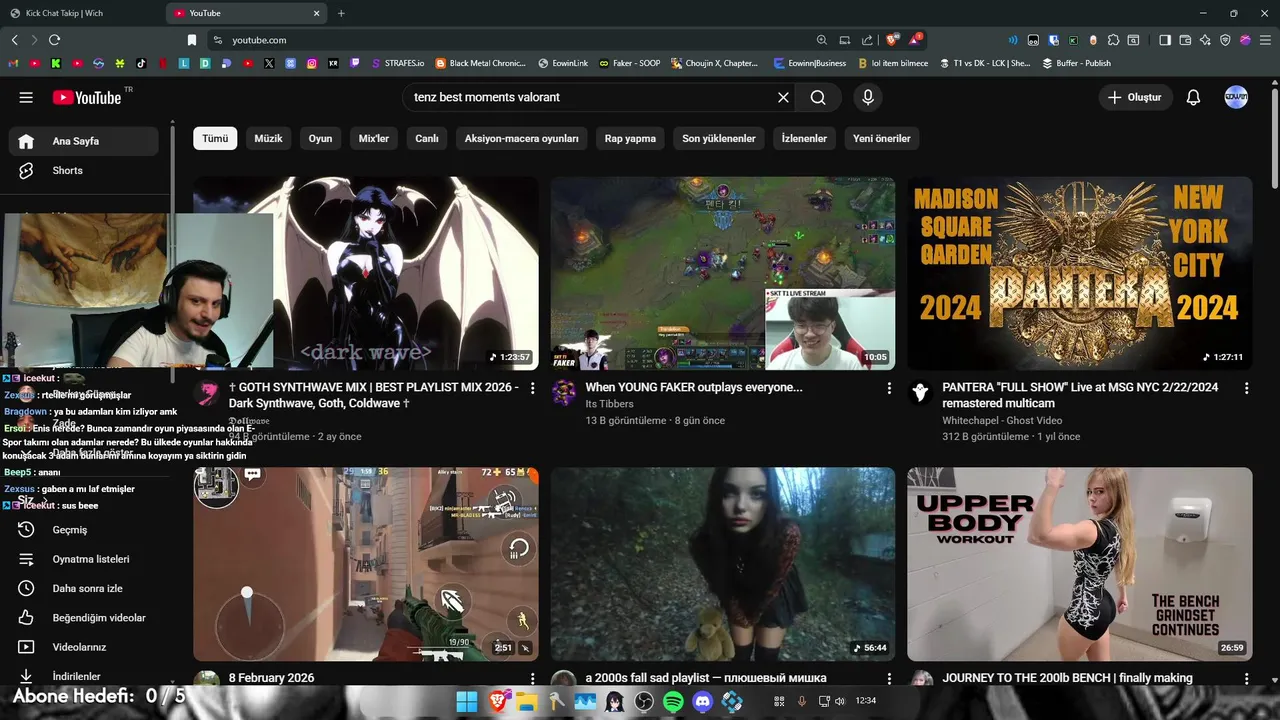Open Discord from the taskbar
The height and width of the screenshot is (720, 1280).
(702, 702)
